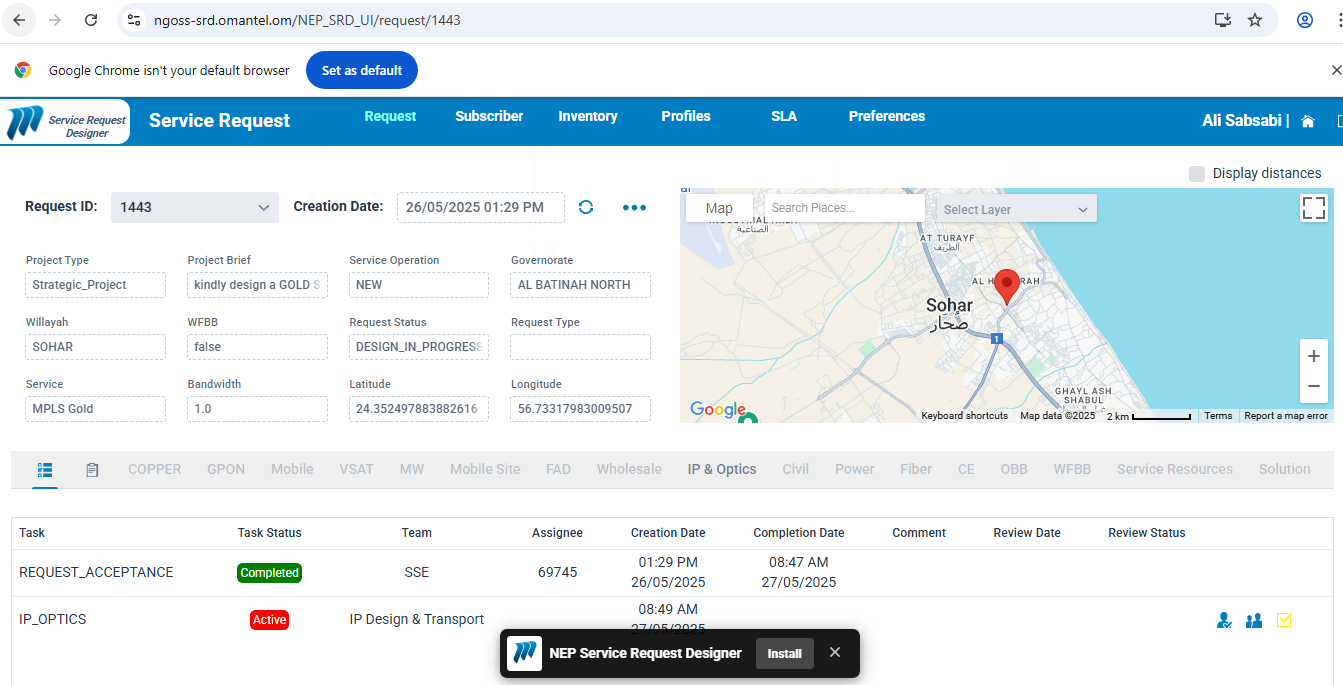Toggle the map fullscreen view
The width and height of the screenshot is (1343, 685).
coord(1313,208)
